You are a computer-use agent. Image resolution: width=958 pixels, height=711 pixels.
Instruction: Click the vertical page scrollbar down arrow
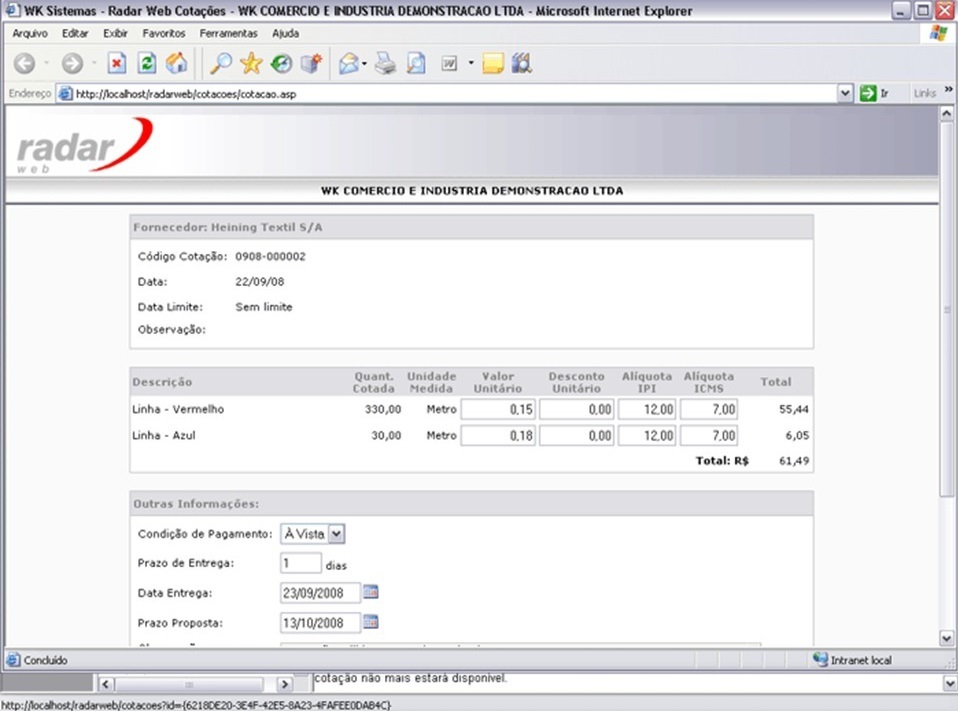pyautogui.click(x=947, y=638)
